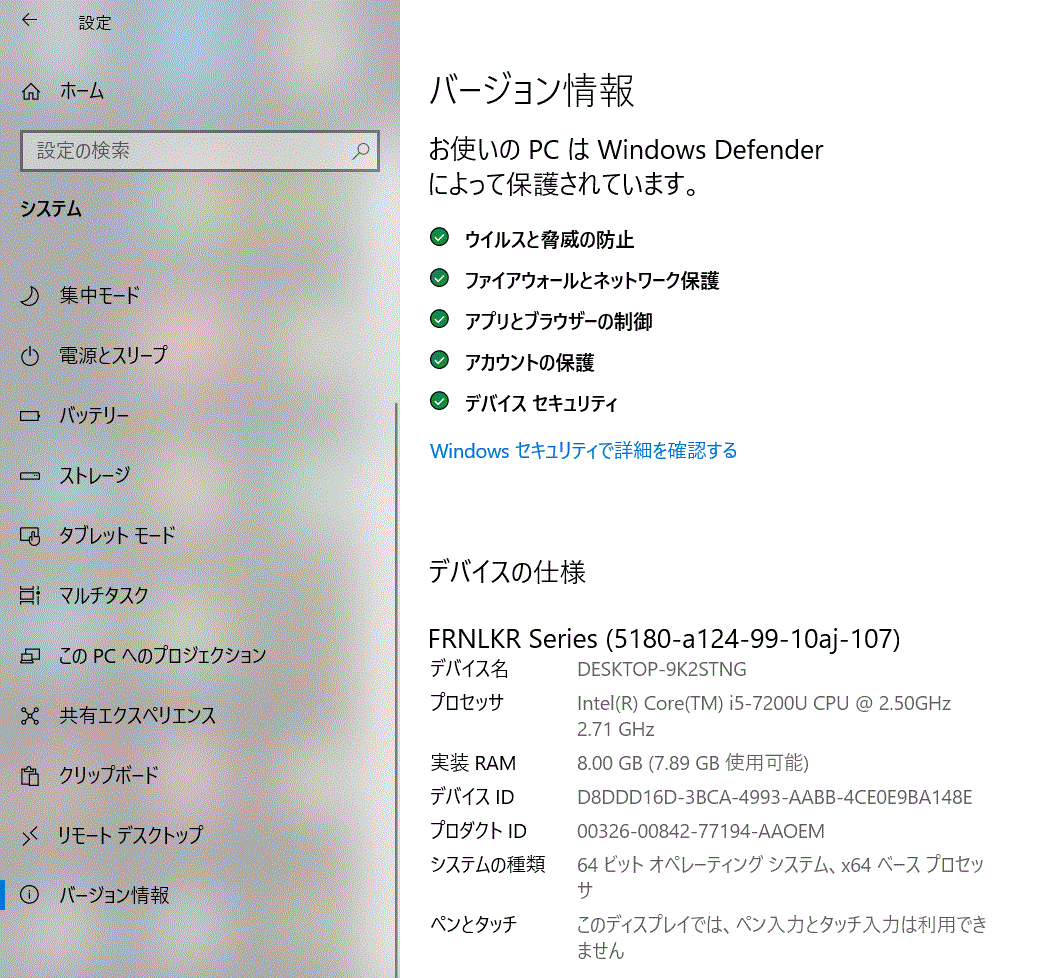Click the 設定 window title text
This screenshot has width=1054, height=978.
click(x=95, y=23)
